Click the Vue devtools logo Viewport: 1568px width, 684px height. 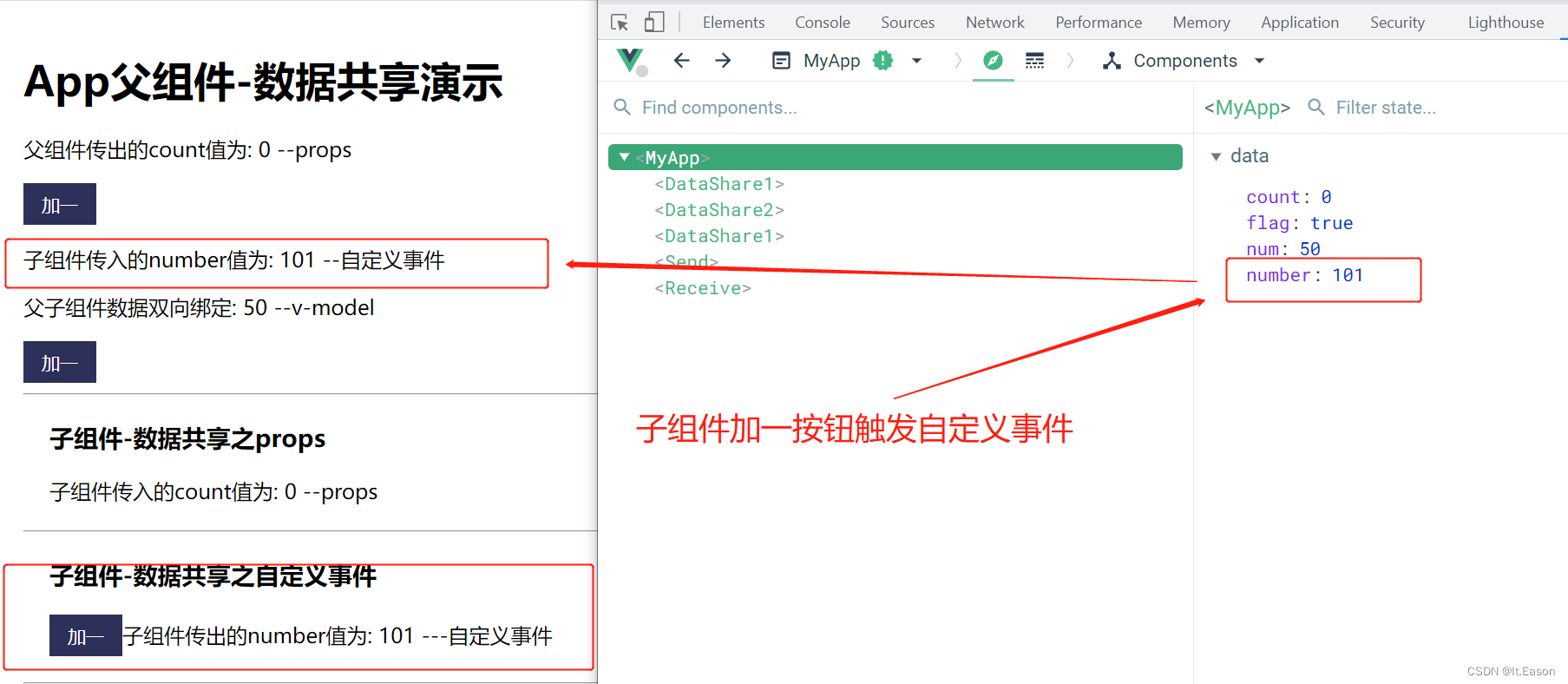tap(630, 61)
